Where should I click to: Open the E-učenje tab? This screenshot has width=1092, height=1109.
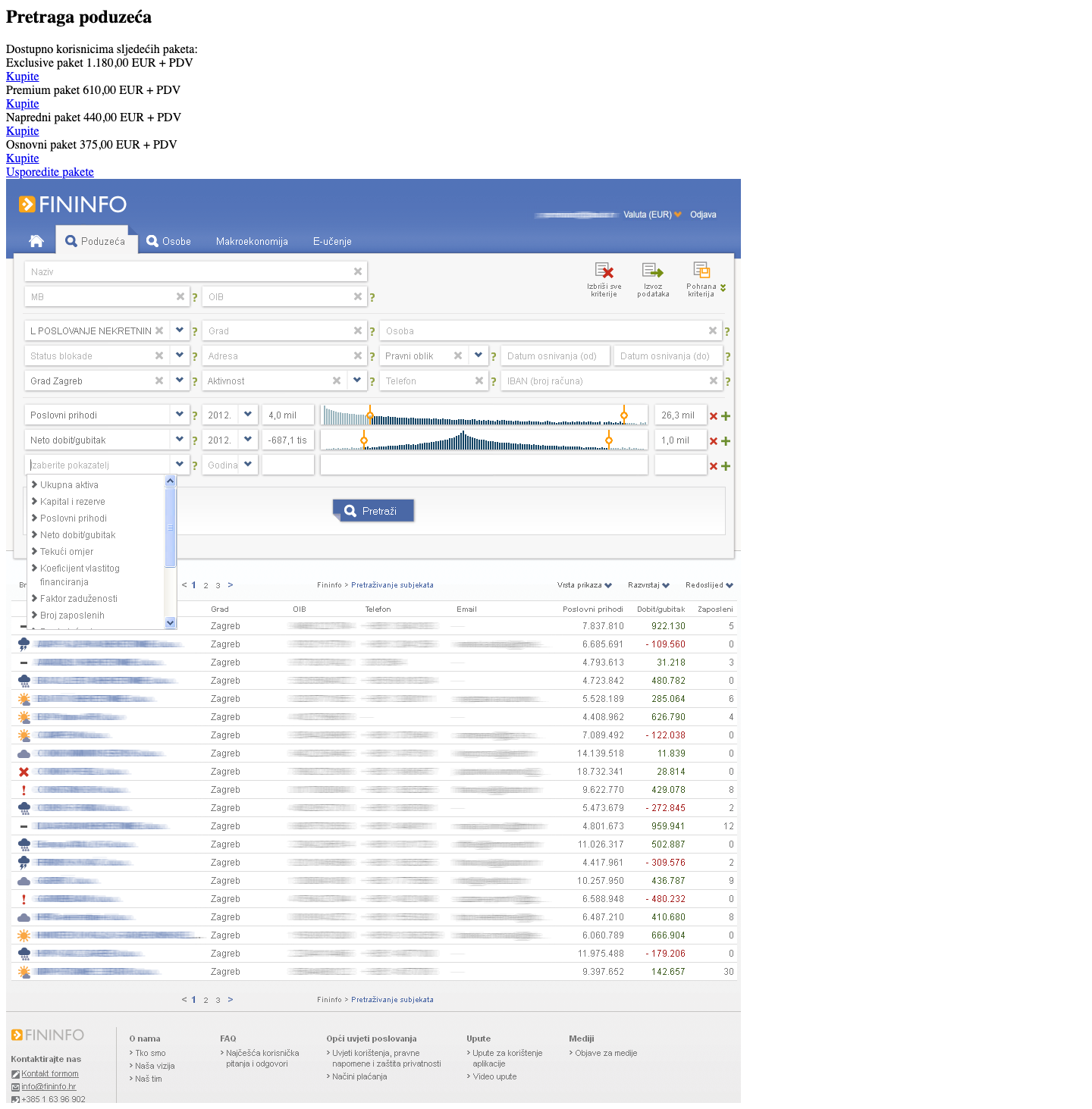coord(332,242)
